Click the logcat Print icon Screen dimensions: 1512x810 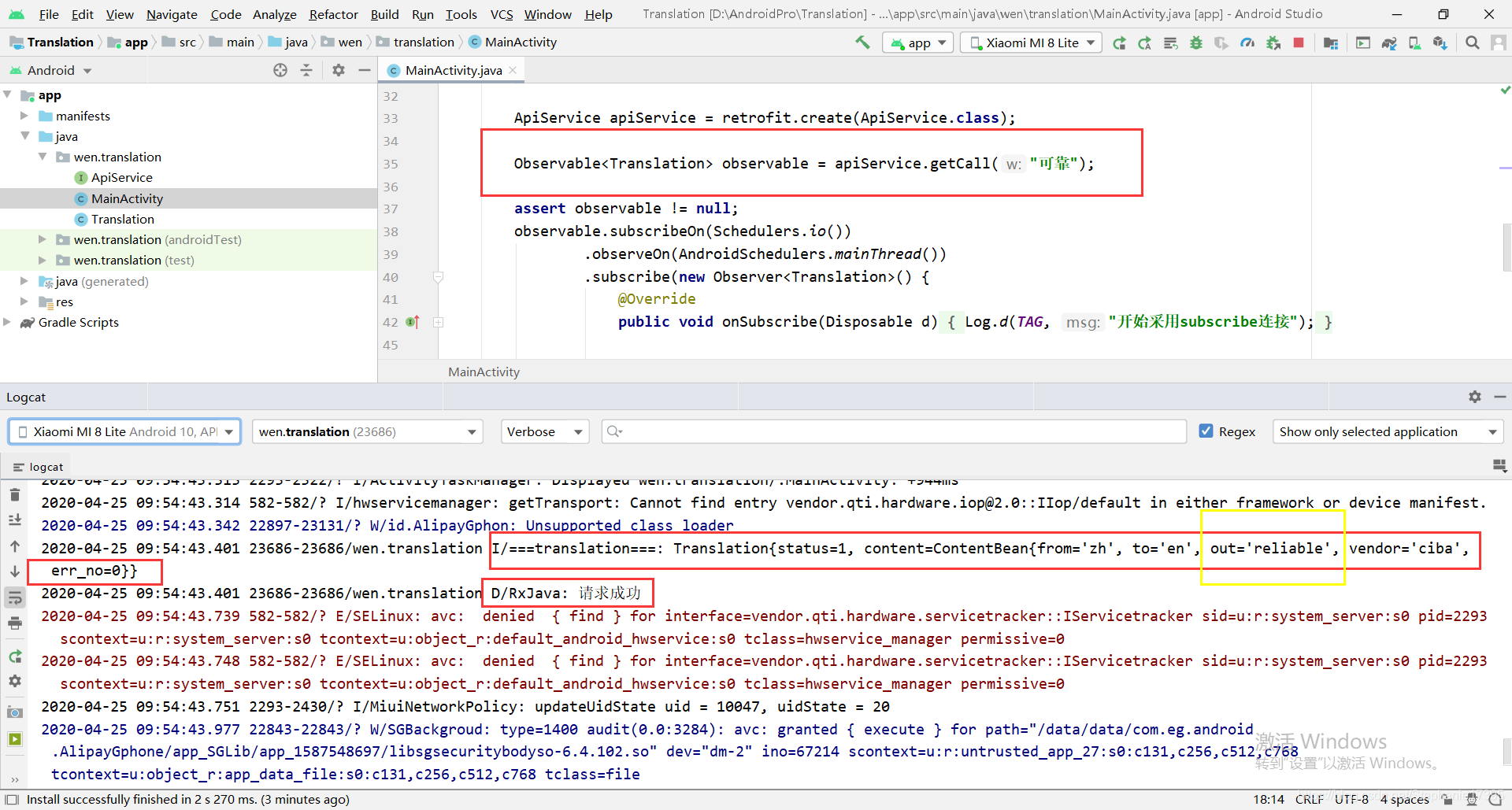(x=15, y=623)
